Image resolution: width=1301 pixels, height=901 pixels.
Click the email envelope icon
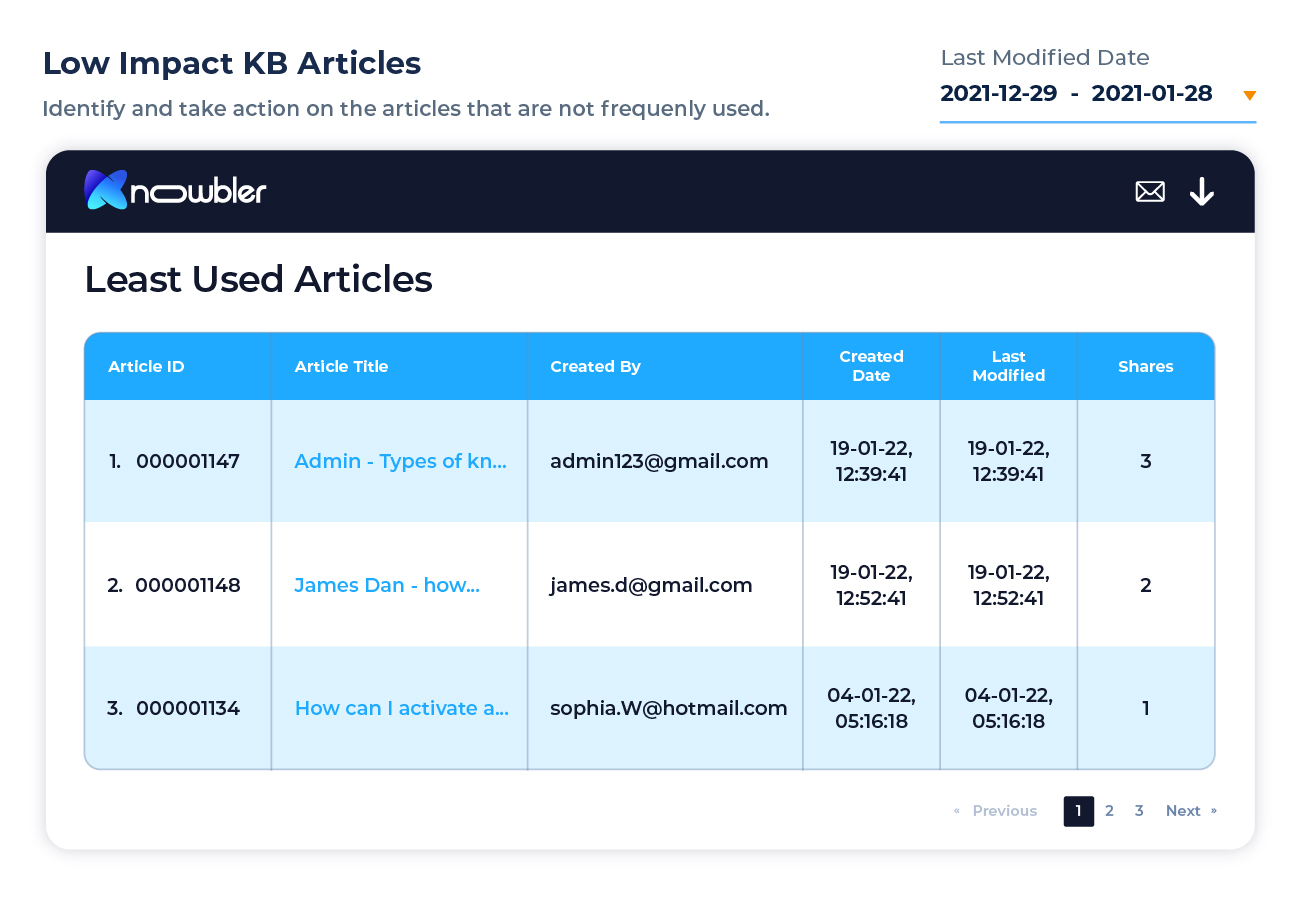click(x=1150, y=191)
